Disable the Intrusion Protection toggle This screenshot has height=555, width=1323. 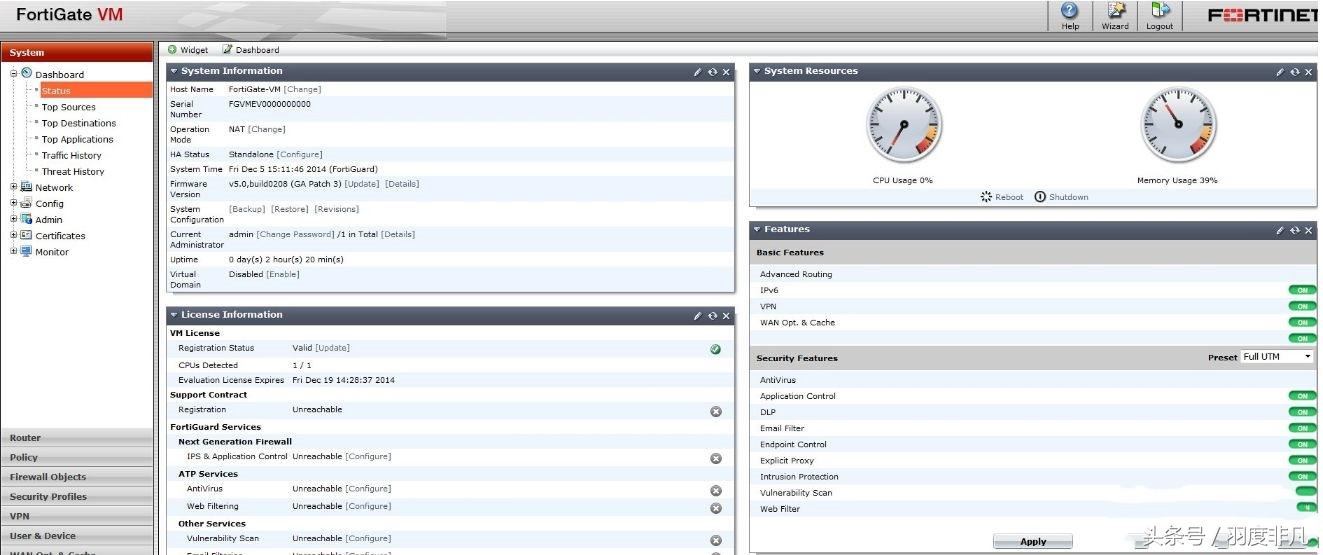(x=1301, y=477)
